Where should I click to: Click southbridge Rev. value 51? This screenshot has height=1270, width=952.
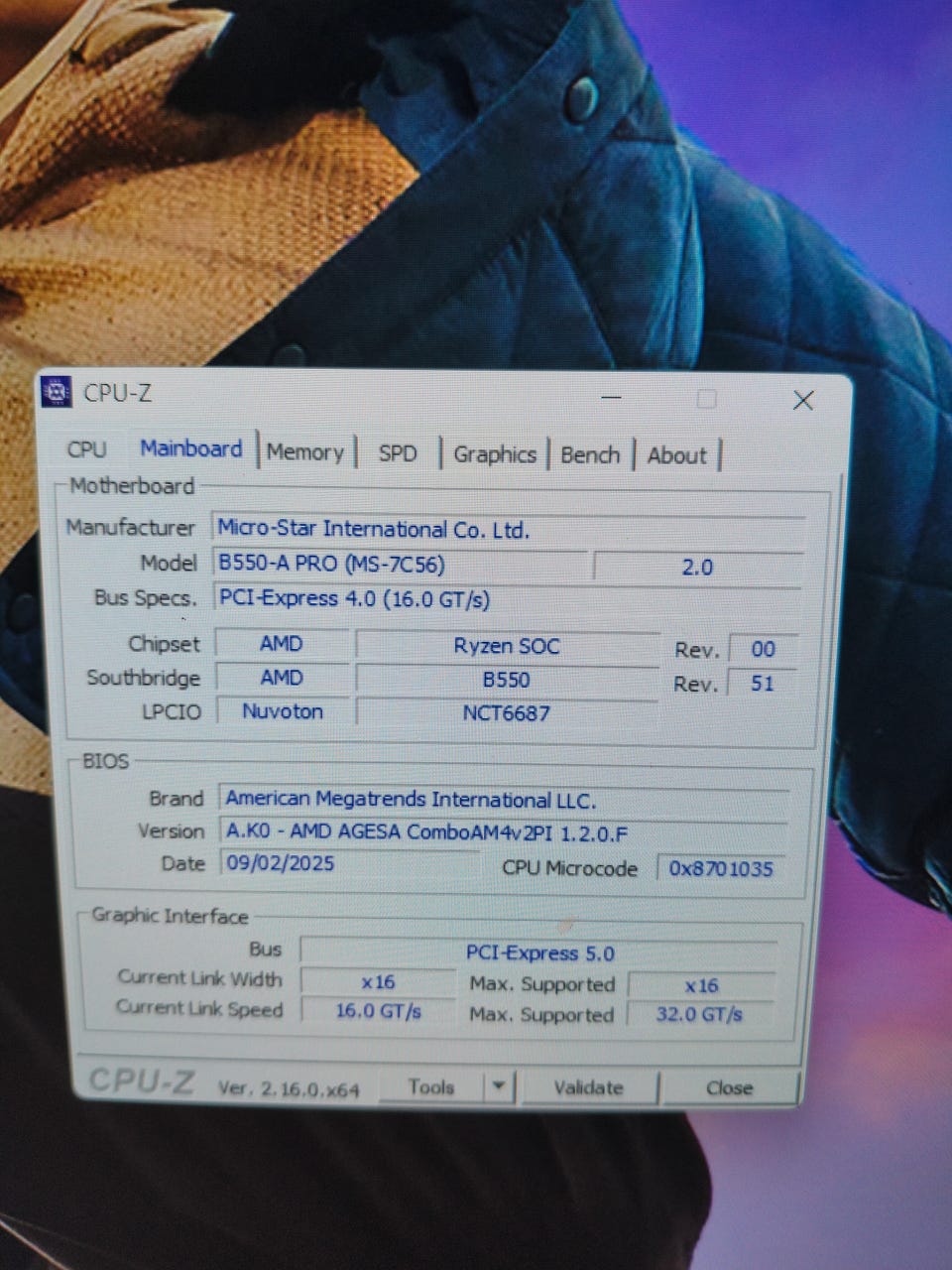coord(763,684)
